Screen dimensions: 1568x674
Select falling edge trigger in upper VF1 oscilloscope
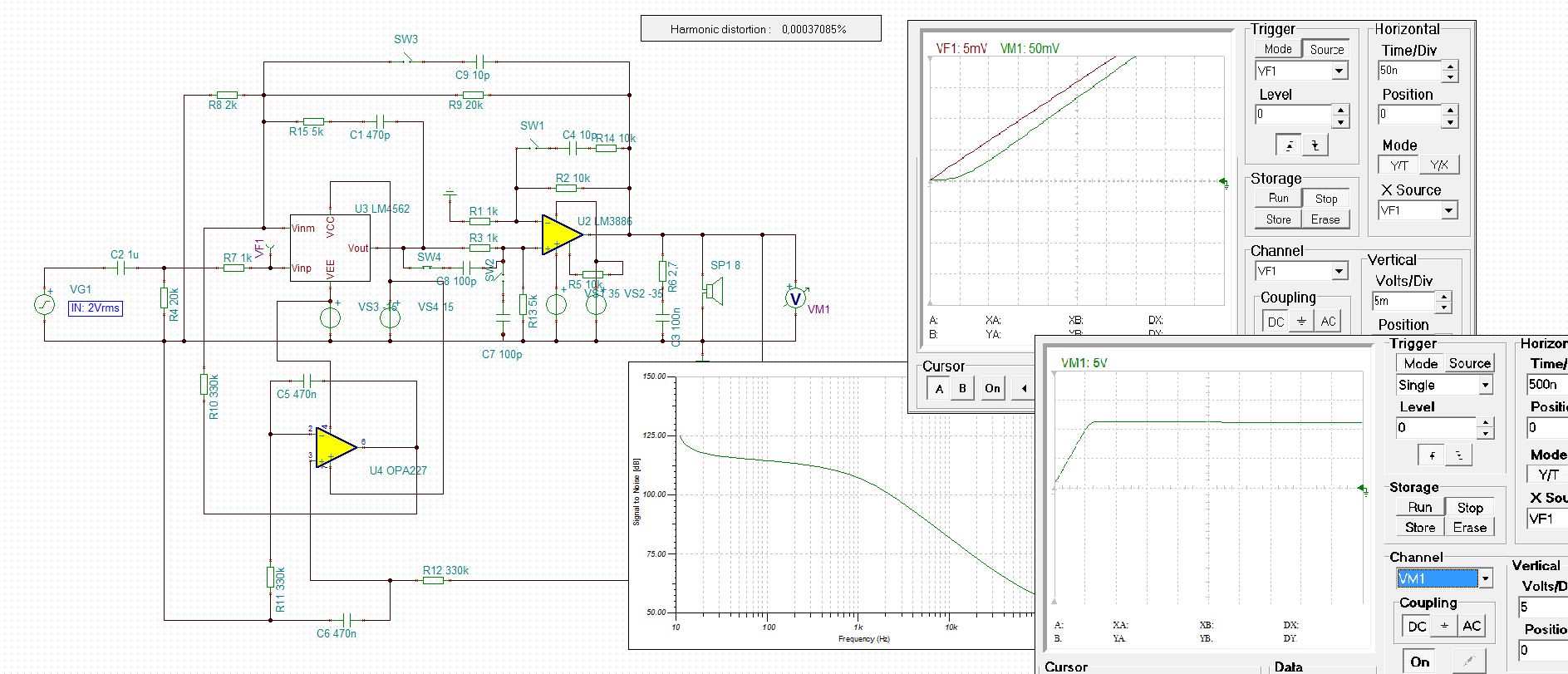coord(1315,145)
